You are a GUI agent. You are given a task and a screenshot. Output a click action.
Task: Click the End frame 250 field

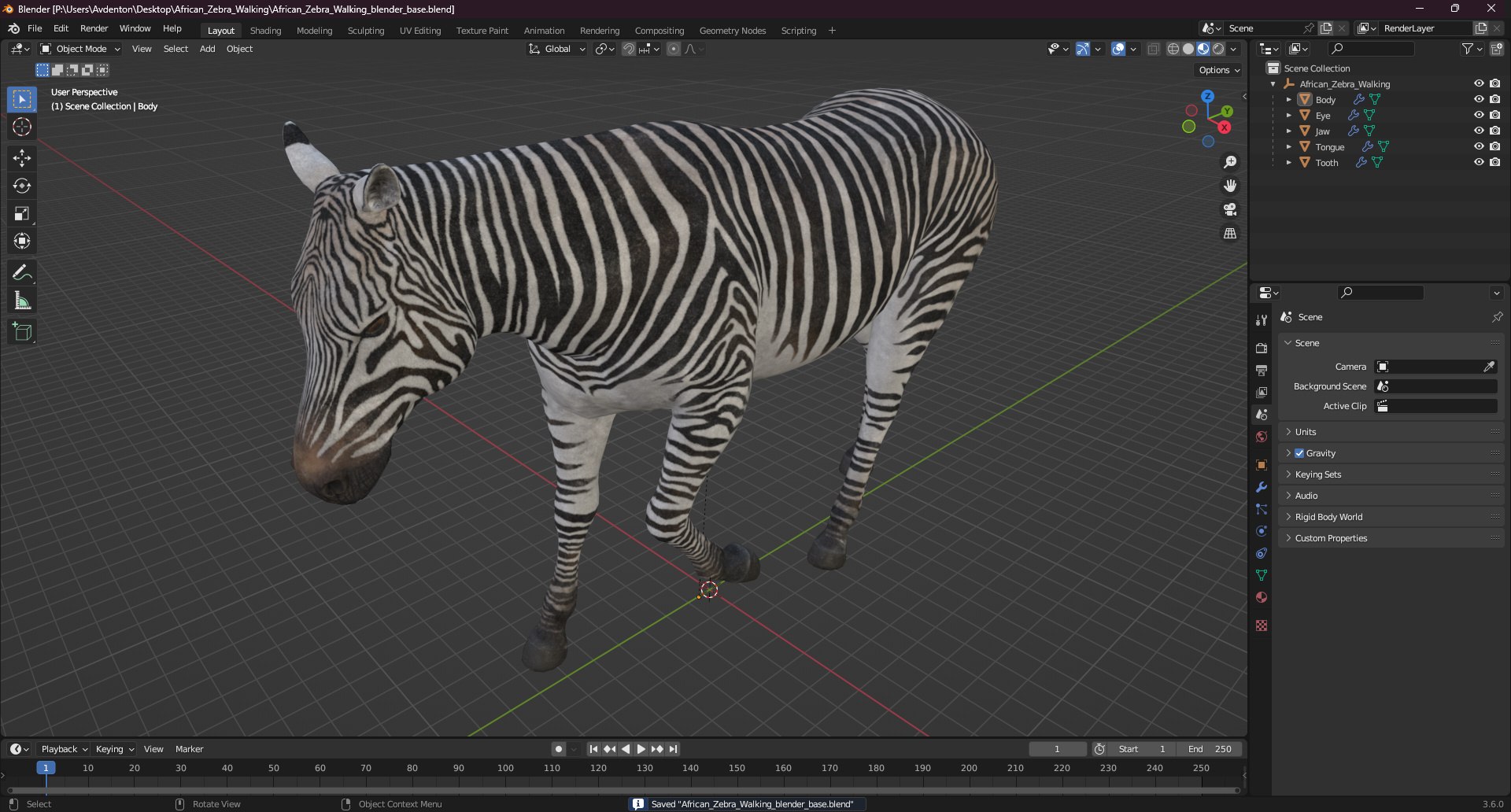1210,749
